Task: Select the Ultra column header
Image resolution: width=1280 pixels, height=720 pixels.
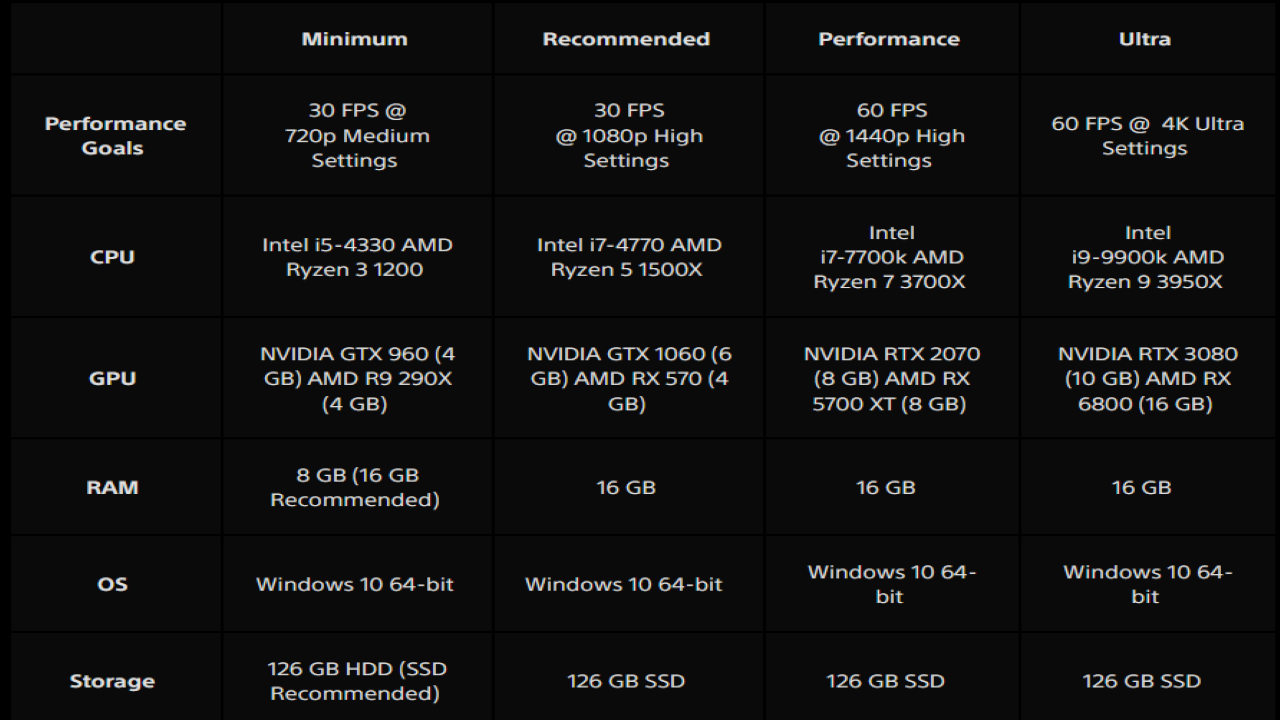Action: pos(1145,39)
